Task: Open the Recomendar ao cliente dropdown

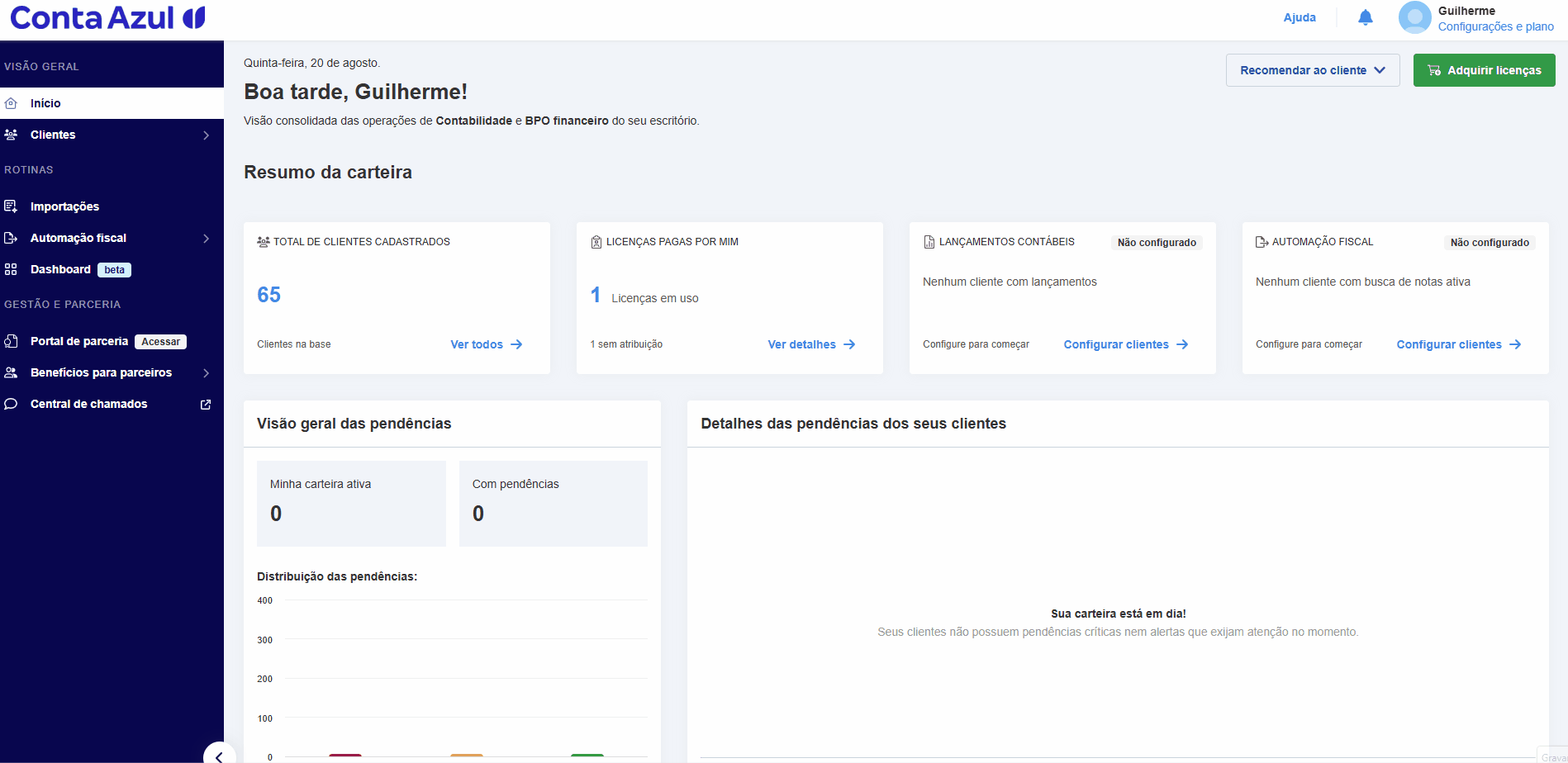Action: pos(1313,70)
